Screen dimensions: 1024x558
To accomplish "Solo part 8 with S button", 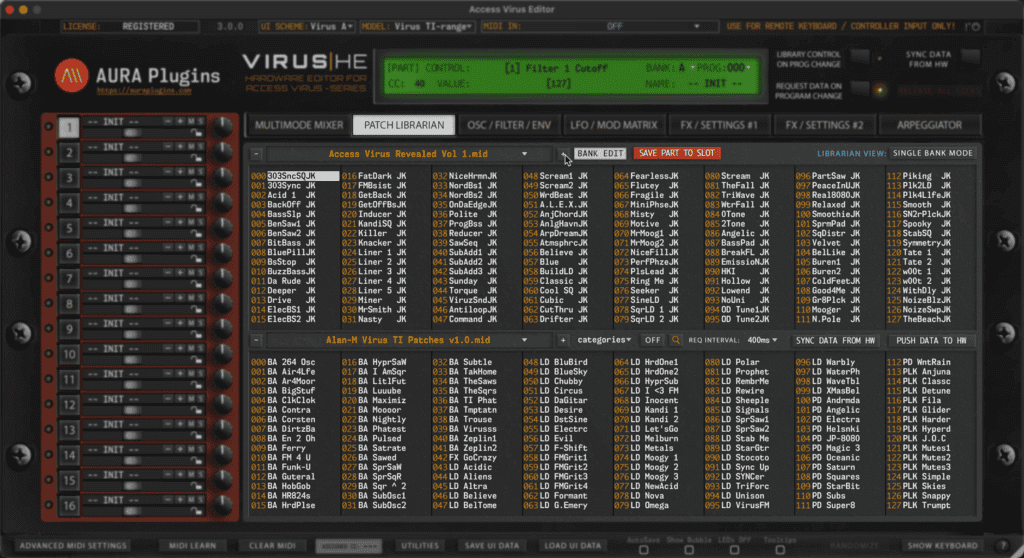I will coord(200,299).
